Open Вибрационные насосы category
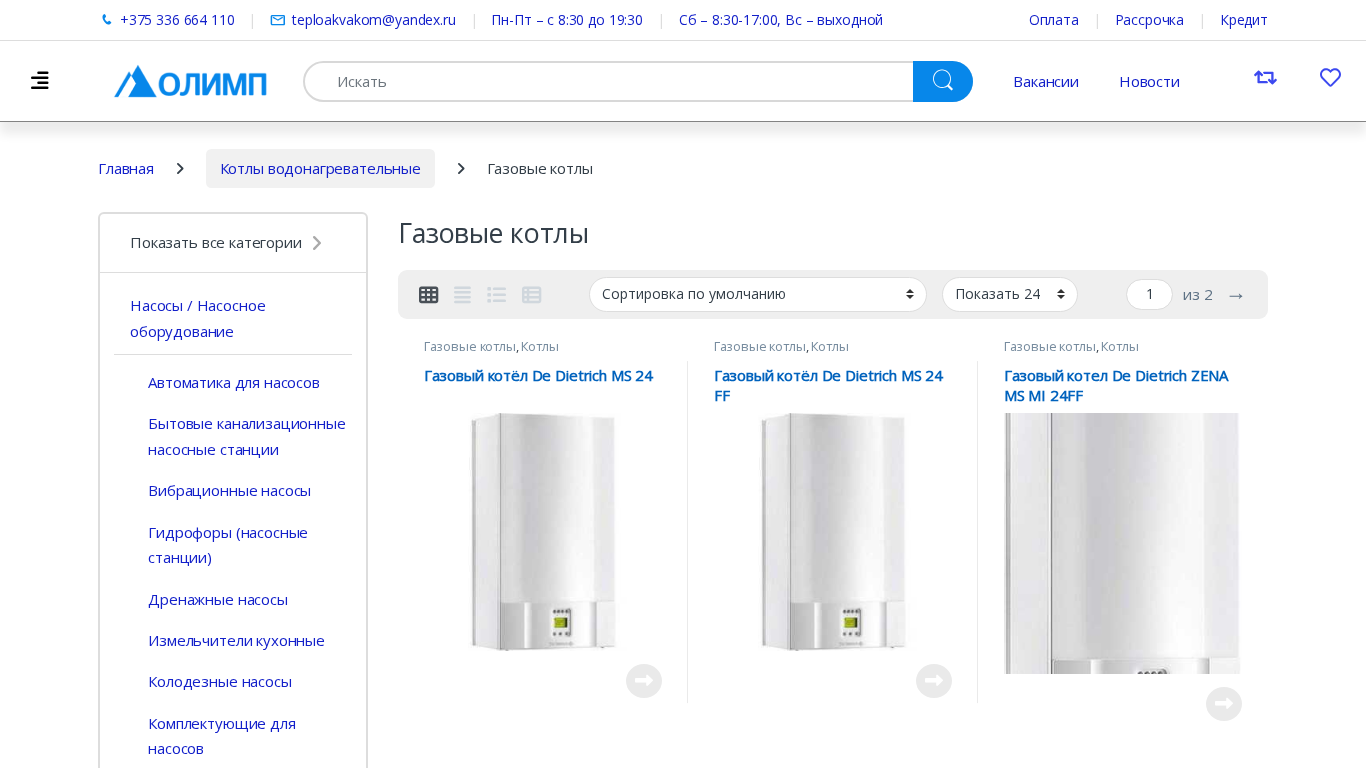The image size is (1366, 768). click(229, 491)
